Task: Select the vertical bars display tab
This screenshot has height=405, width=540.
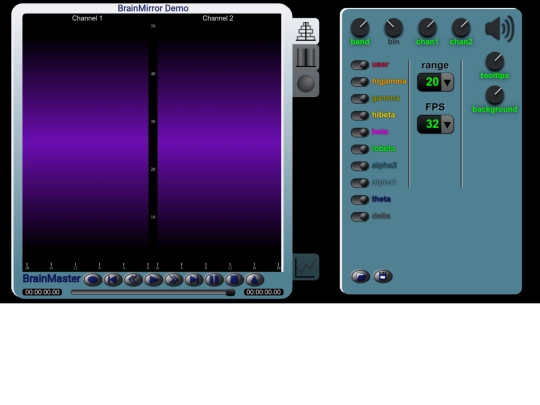Action: coord(306,58)
